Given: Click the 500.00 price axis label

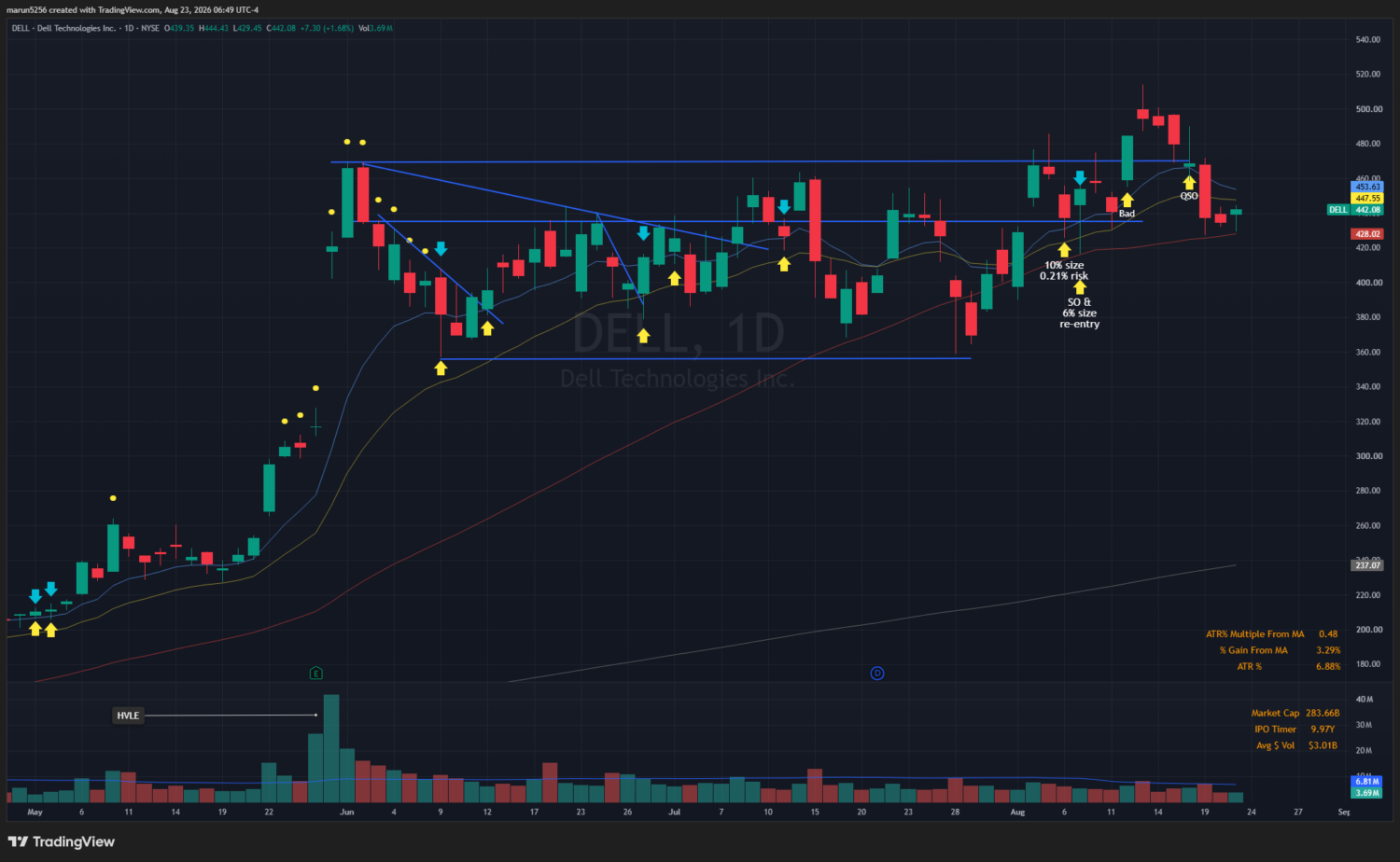Looking at the screenshot, I should point(1368,109).
